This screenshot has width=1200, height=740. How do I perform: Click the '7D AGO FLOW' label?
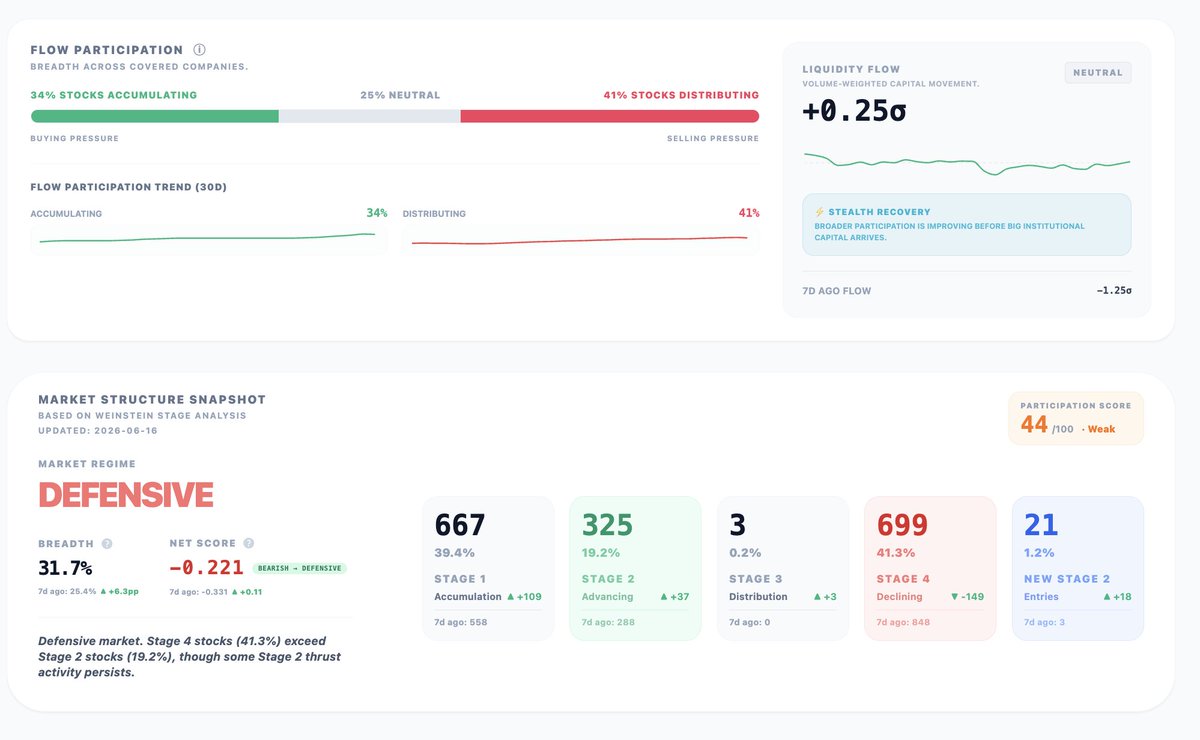click(x=837, y=291)
